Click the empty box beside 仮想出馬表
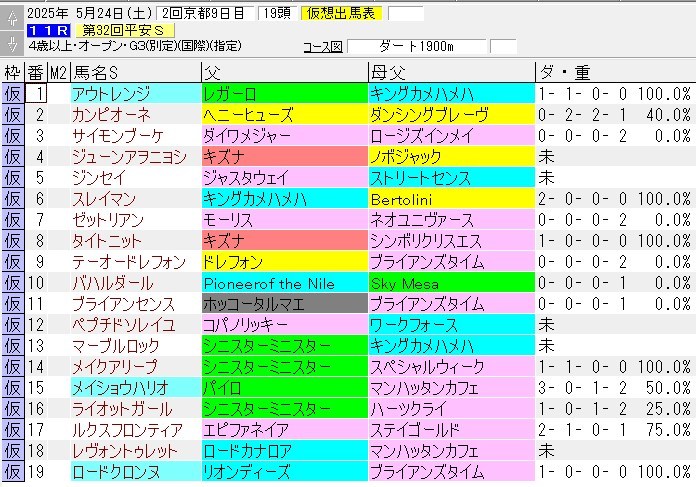The height and width of the screenshot is (487, 696). tap(406, 13)
